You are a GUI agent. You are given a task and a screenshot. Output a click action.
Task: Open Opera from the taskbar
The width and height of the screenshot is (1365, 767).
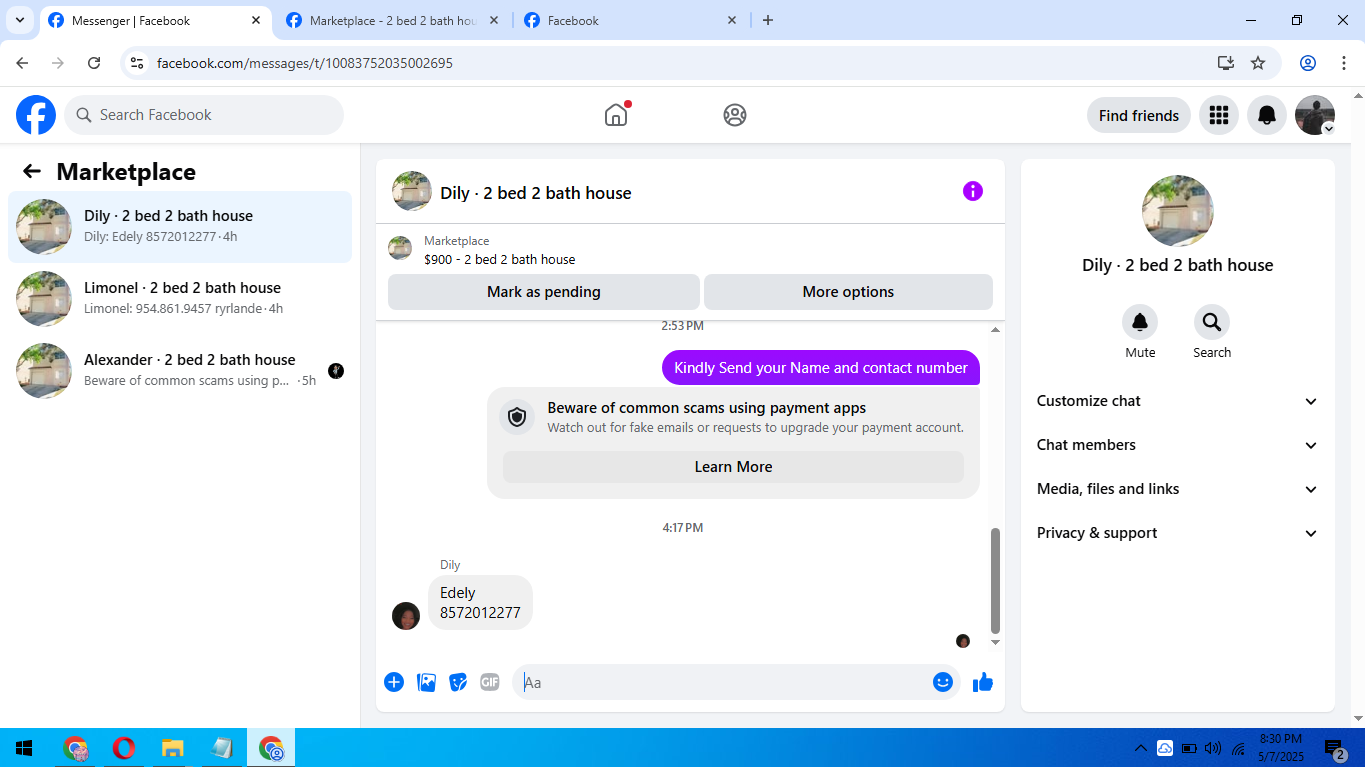coord(124,748)
